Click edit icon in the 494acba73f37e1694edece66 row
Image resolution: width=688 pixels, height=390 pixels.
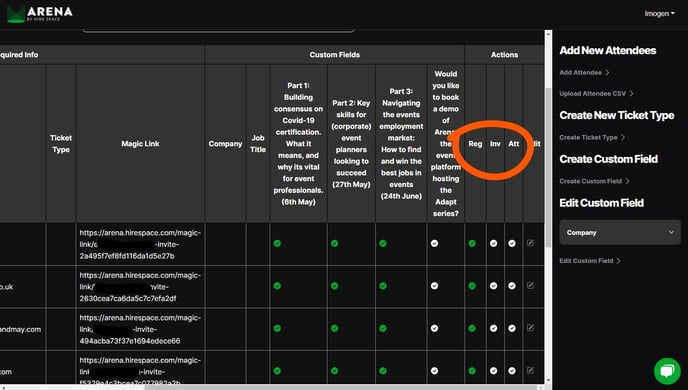530,328
